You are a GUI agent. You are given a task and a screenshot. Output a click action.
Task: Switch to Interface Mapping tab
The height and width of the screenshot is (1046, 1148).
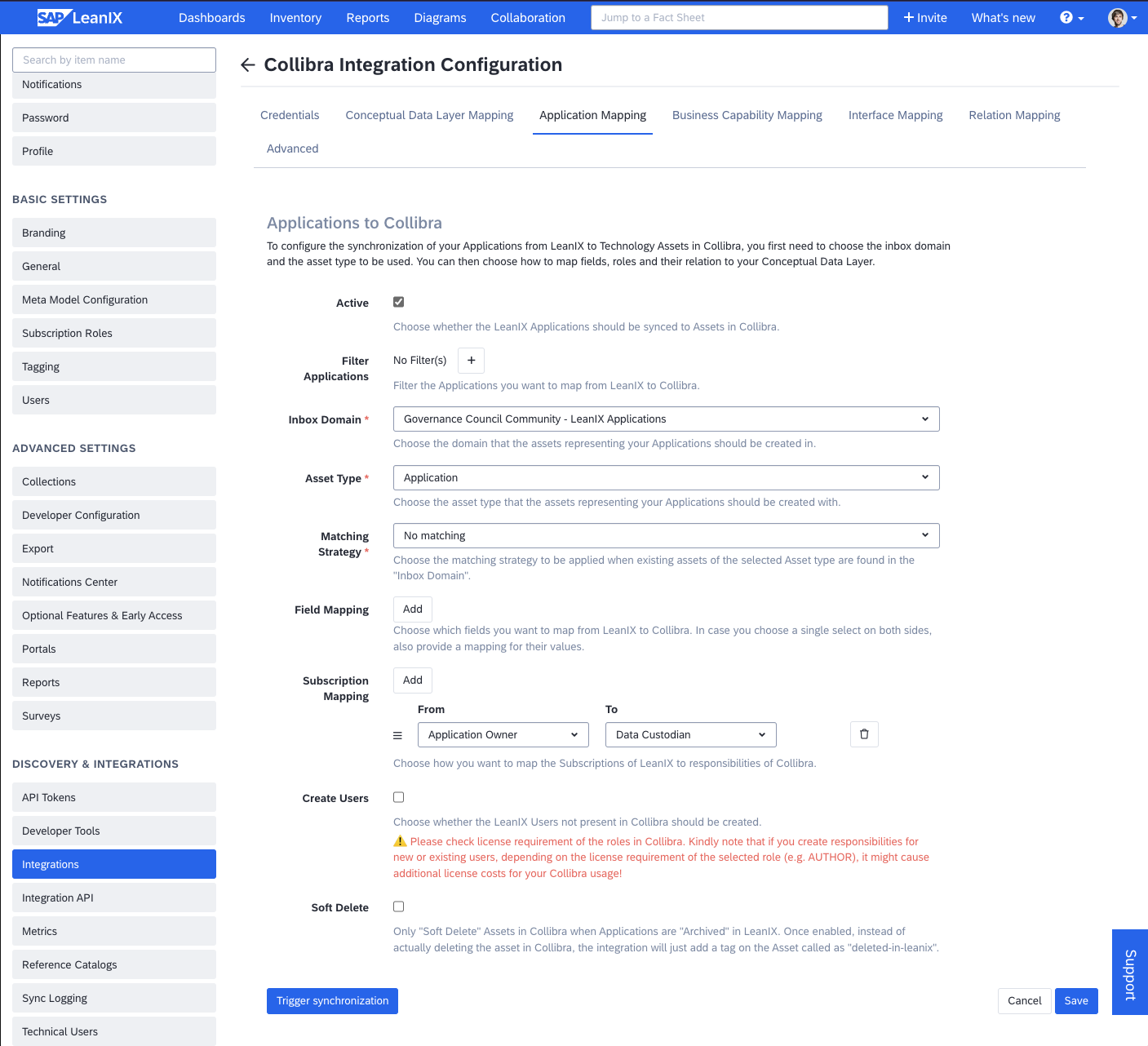[895, 115]
